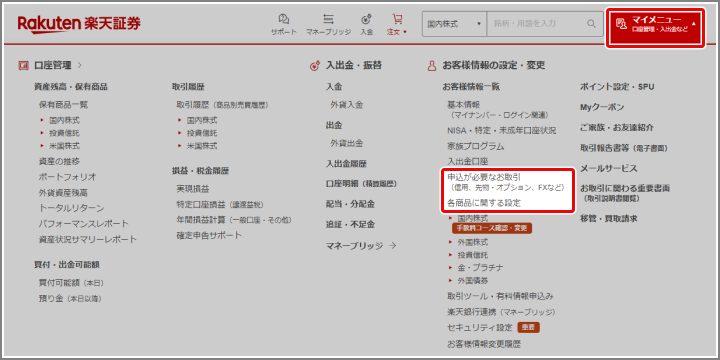This screenshot has height=360, width=720.
Task: Open ポイント設定・SPU
Action: (617, 87)
